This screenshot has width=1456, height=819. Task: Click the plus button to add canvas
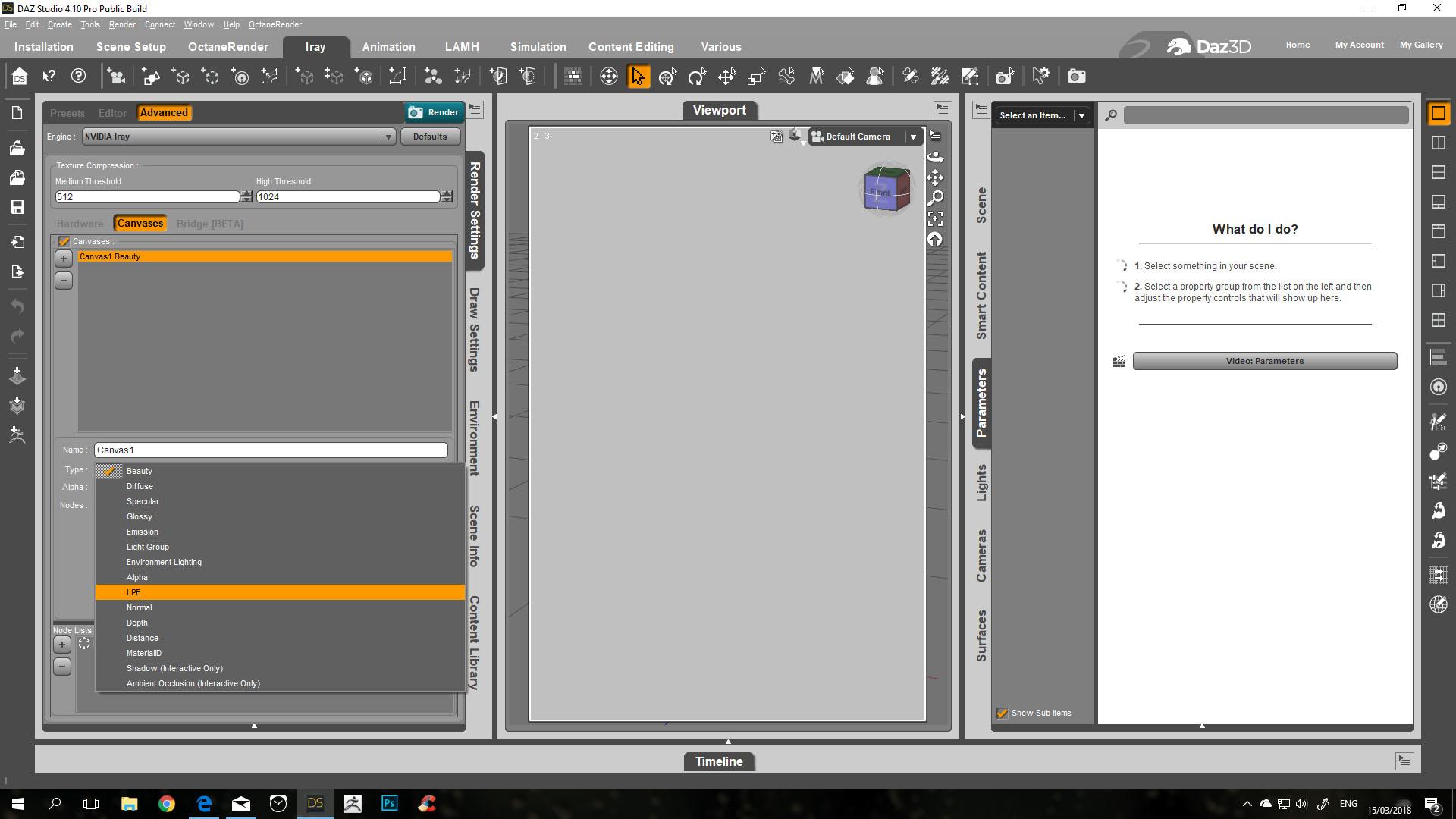[64, 258]
